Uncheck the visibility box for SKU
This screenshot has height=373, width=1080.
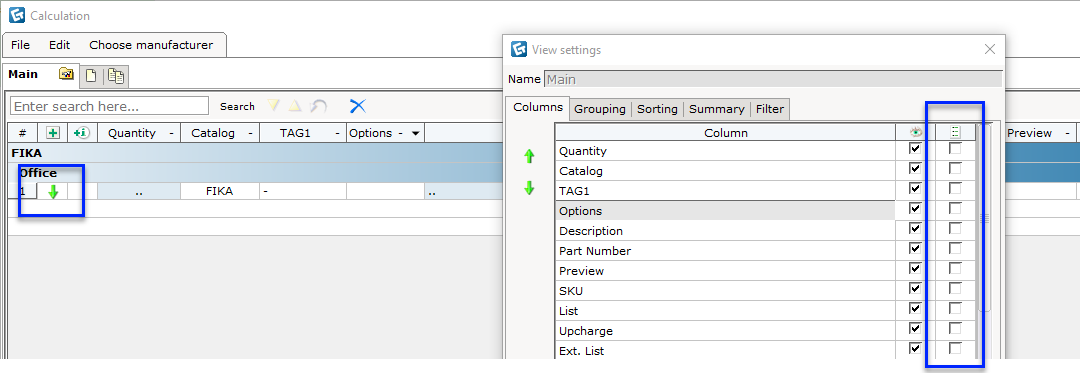[x=915, y=288]
